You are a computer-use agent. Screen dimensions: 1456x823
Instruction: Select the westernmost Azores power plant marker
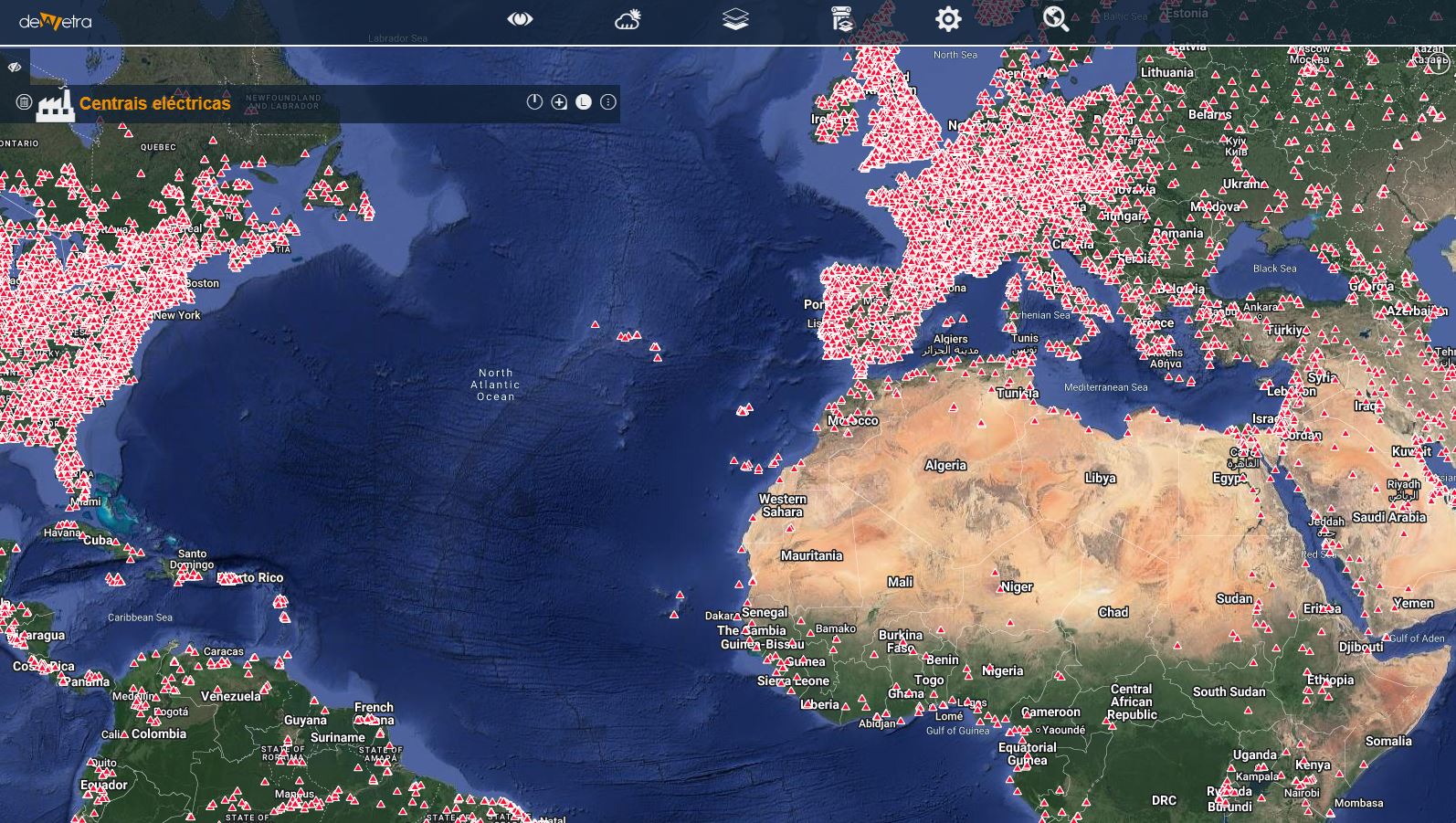[x=595, y=324]
